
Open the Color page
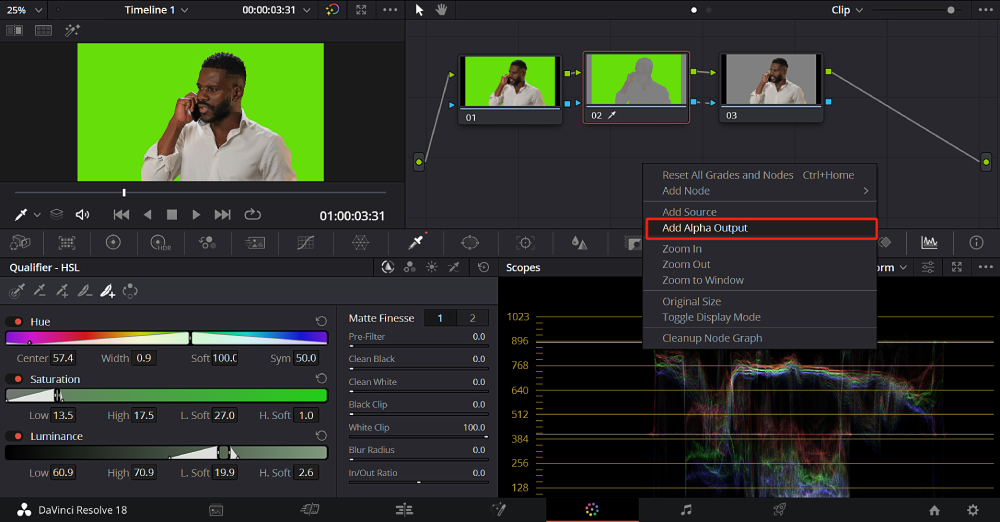click(x=592, y=509)
